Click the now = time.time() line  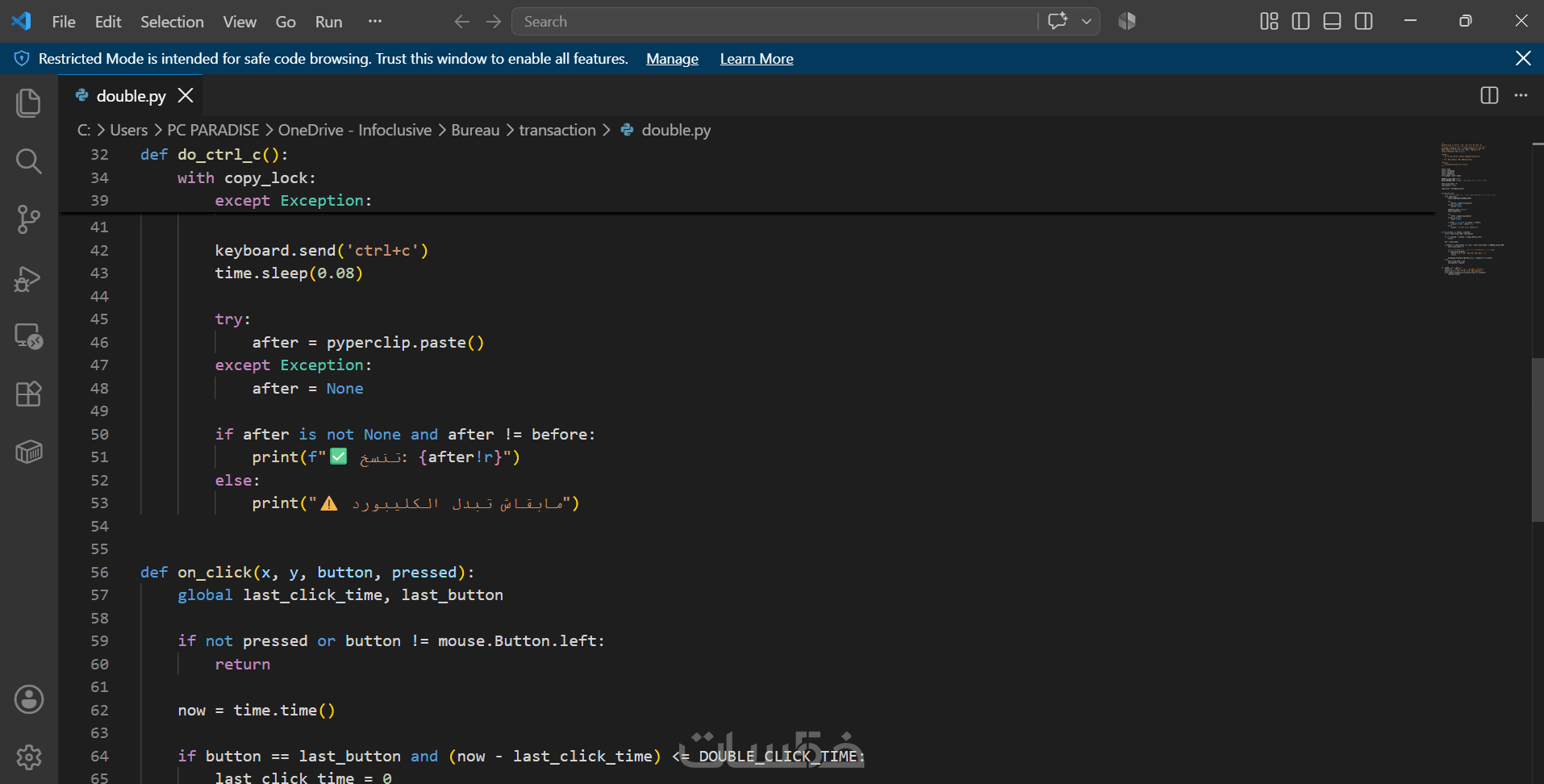coord(257,711)
